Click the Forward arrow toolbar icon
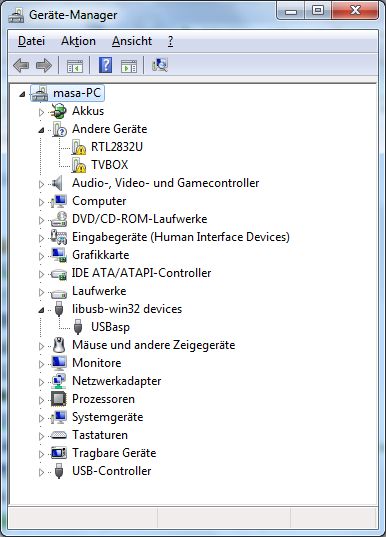 coord(44,65)
